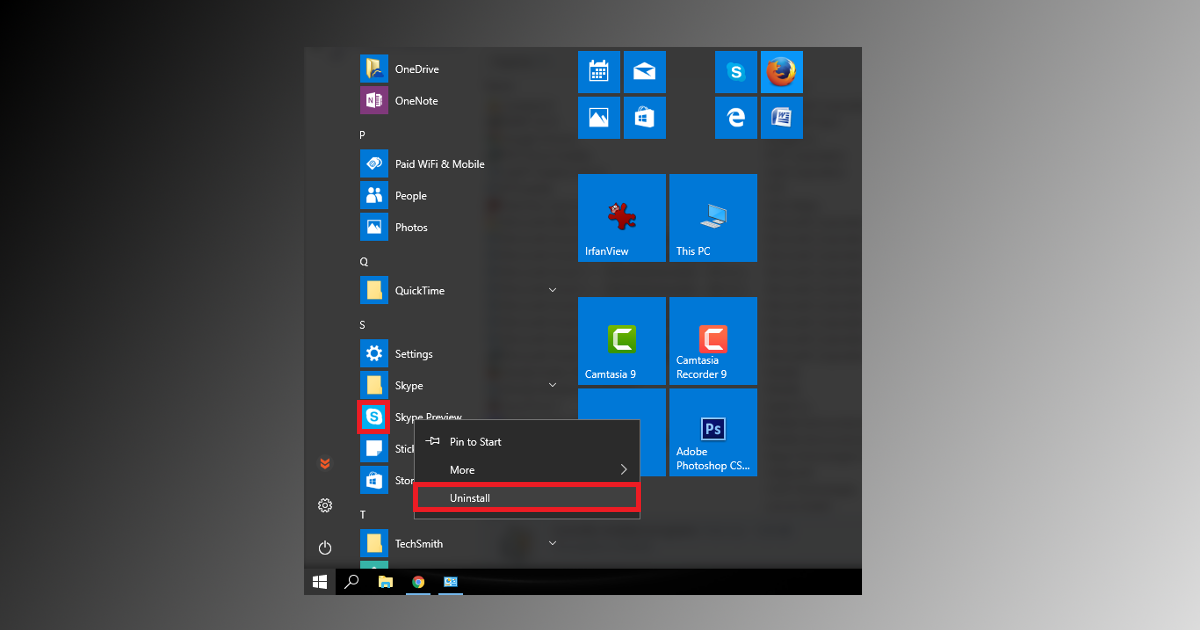Open the small Store tile
Viewport: 1200px width, 630px height.
pyautogui.click(x=645, y=118)
